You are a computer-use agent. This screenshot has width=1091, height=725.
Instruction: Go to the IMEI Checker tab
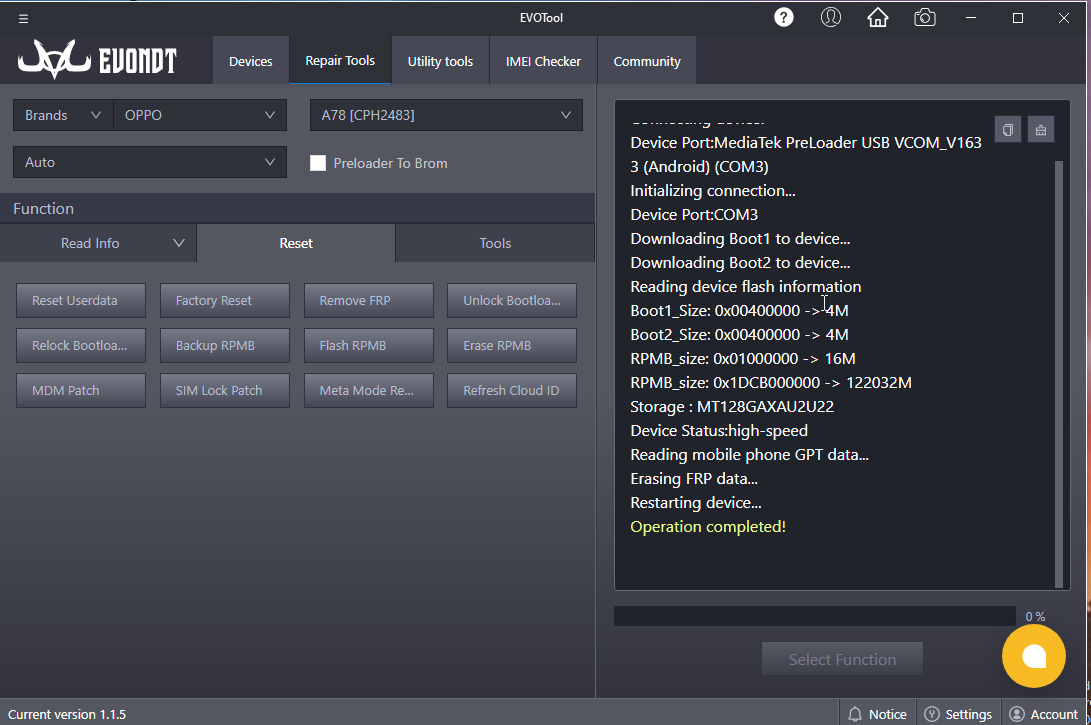pos(543,61)
